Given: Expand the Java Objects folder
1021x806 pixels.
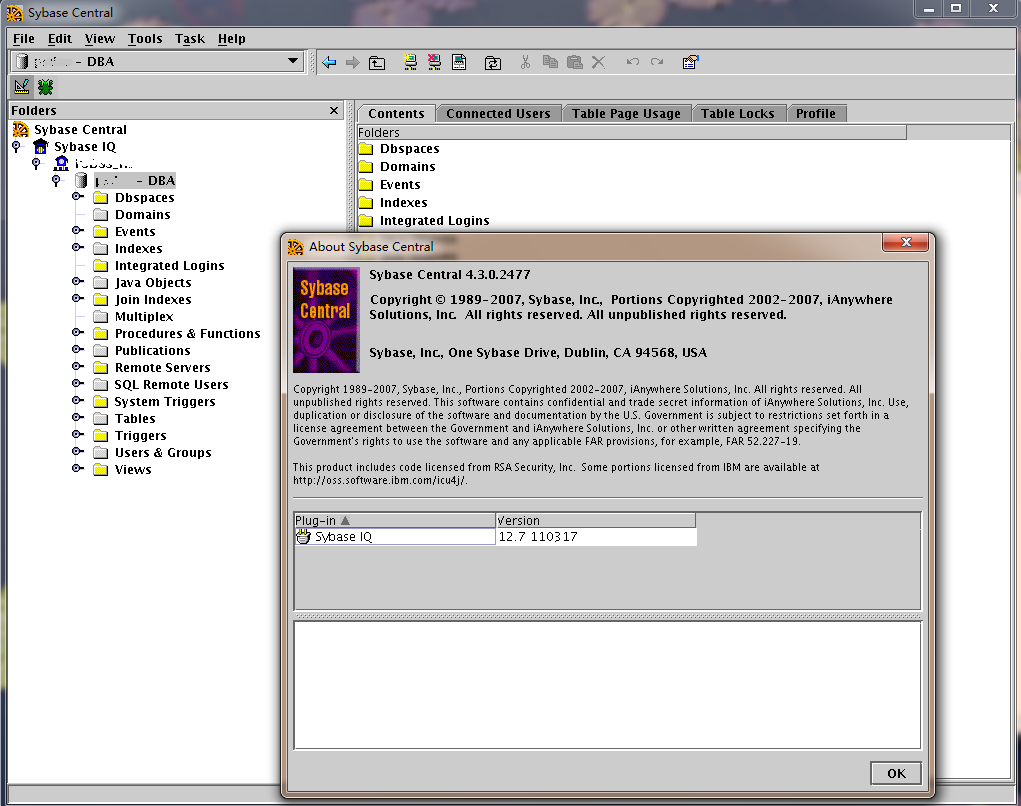Looking at the screenshot, I should (77, 281).
